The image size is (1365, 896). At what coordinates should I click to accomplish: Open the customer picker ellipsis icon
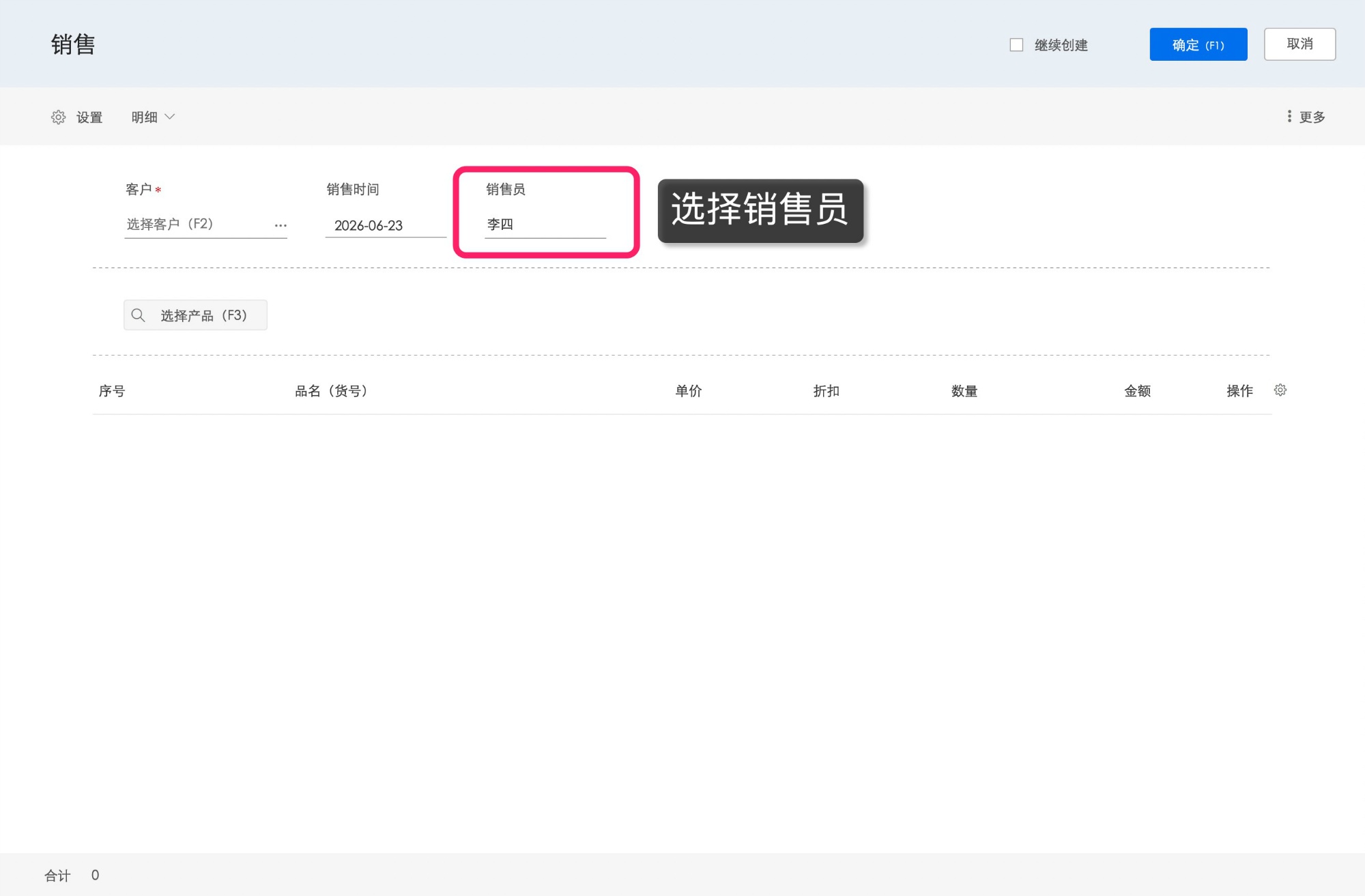(x=281, y=225)
